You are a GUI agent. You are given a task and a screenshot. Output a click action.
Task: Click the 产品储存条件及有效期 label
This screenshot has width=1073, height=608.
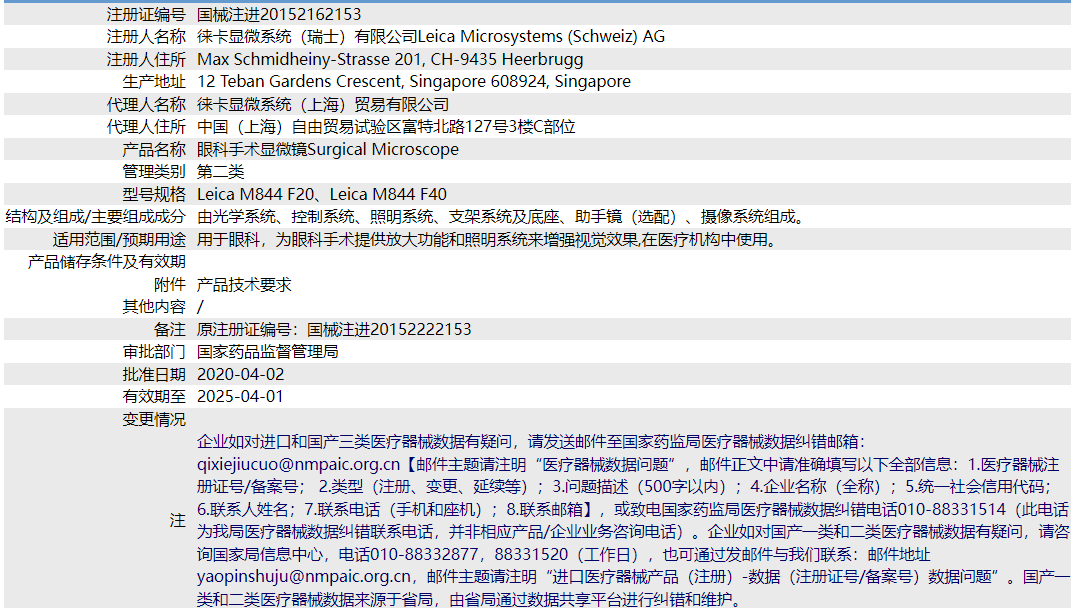(107, 262)
